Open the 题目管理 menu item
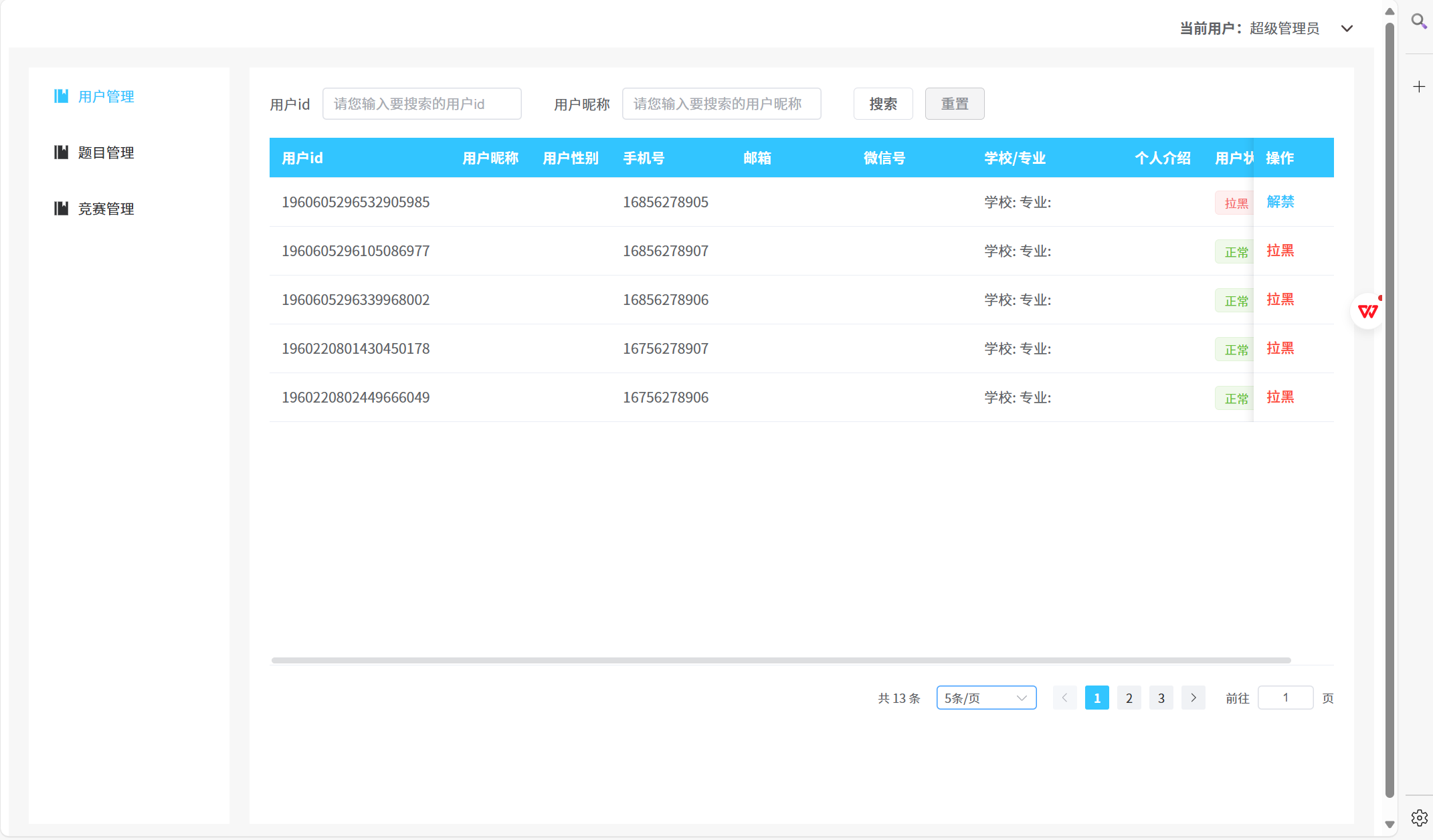This screenshot has height=840, width=1433. [x=106, y=152]
